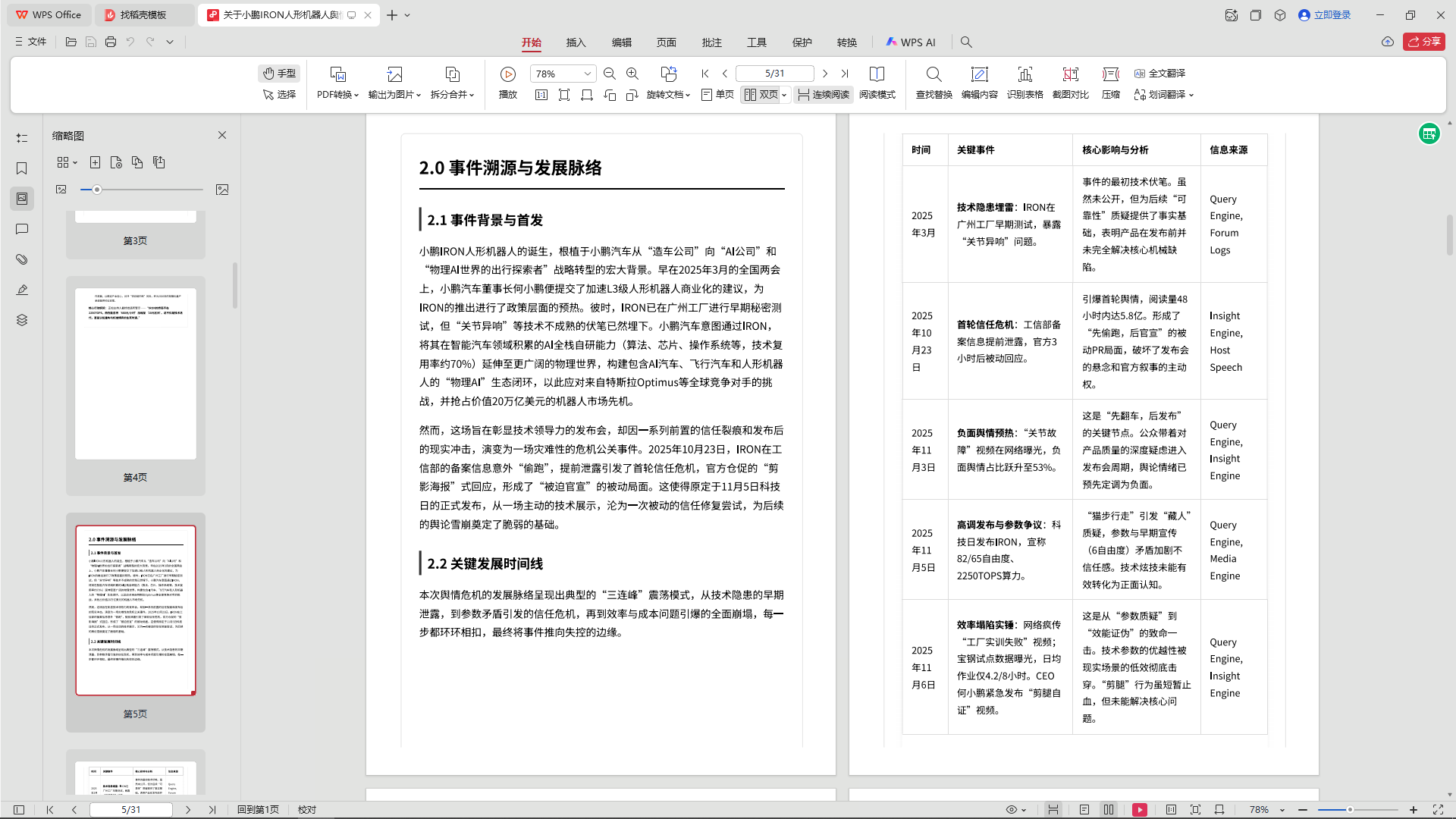Image resolution: width=1456 pixels, height=819 pixels.
Task: Open the bookmark panel in sidebar
Action: pos(22,168)
